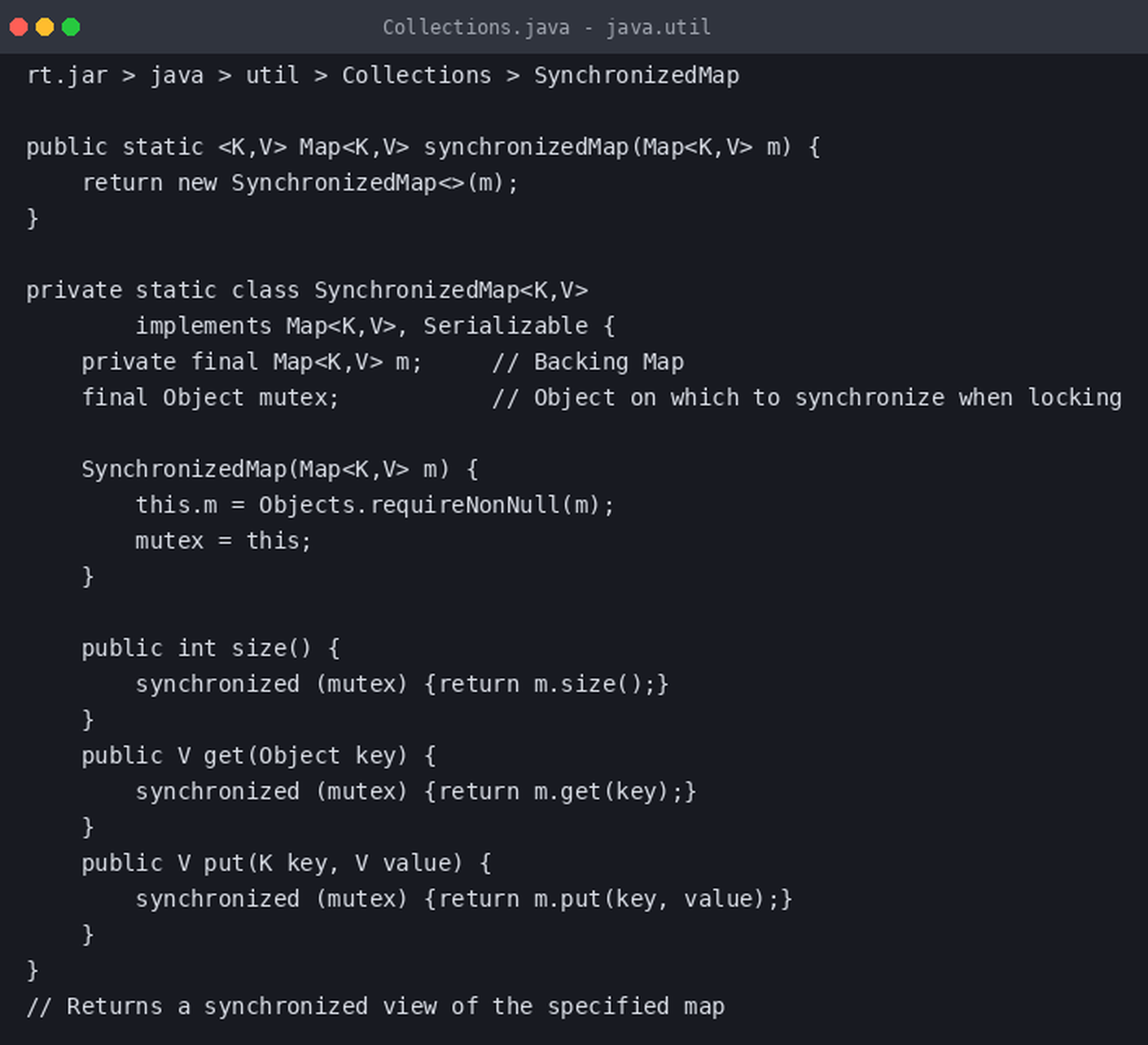This screenshot has width=1148, height=1045.
Task: Click the SynchronizedMap(Map<K,V> m) constructor line
Action: [x=279, y=470]
